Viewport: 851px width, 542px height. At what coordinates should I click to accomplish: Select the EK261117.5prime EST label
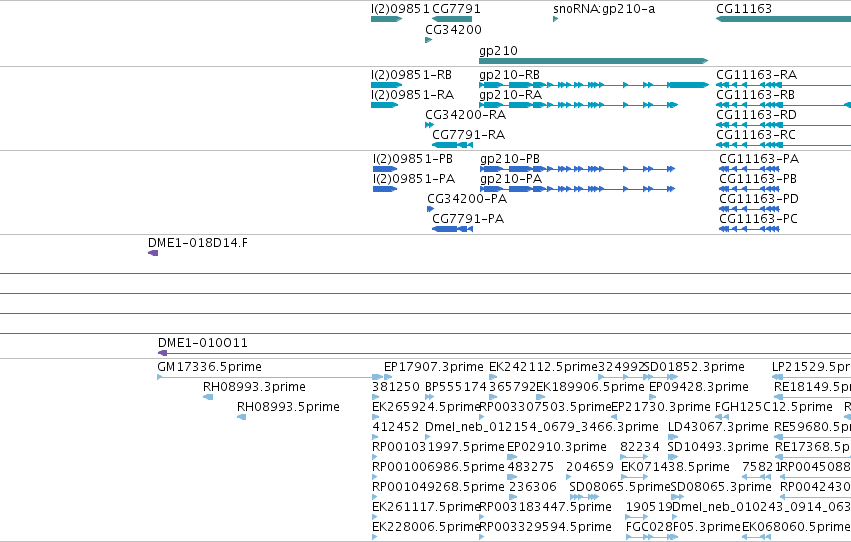(426, 508)
